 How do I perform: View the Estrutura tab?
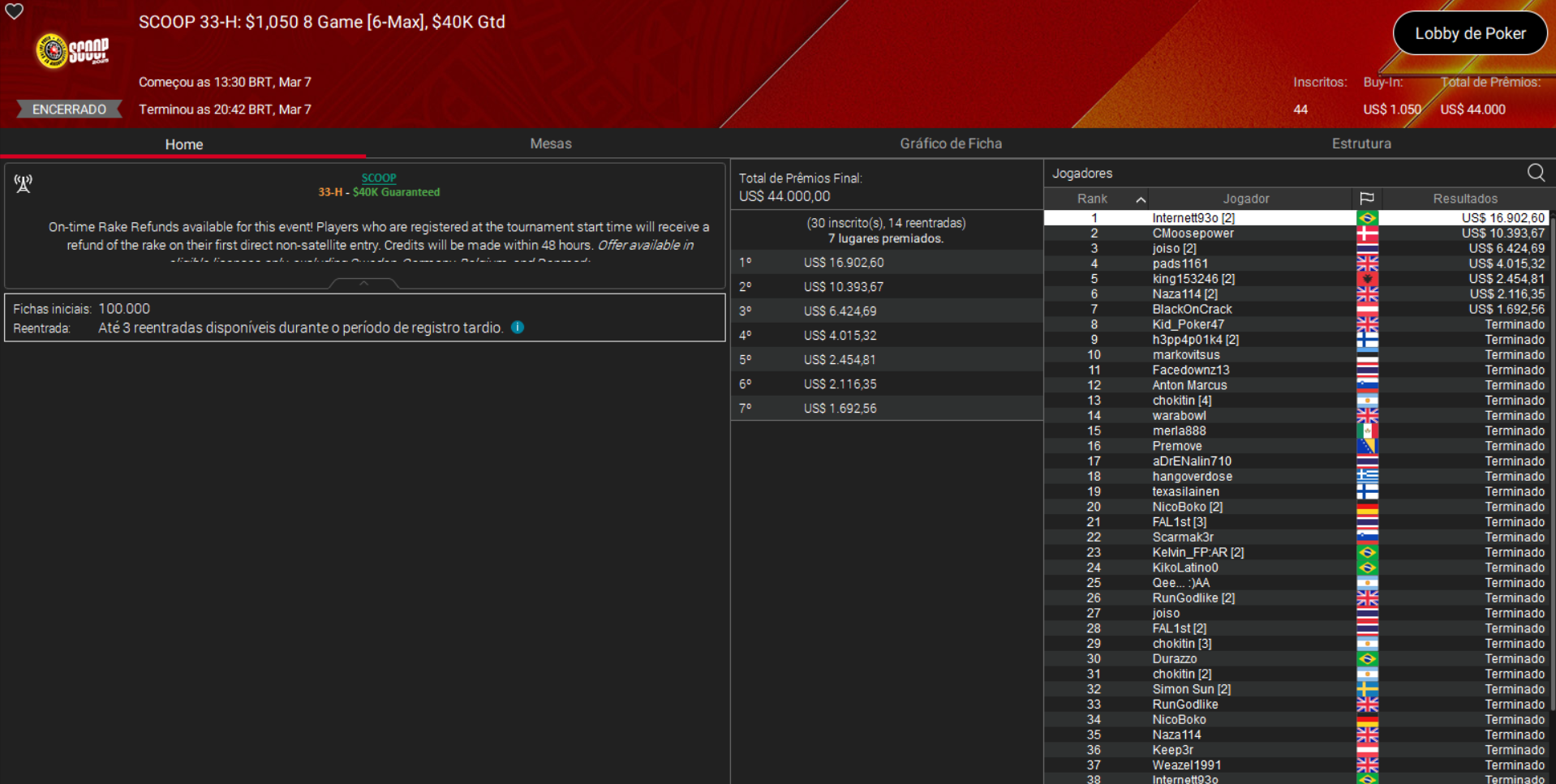pos(1361,144)
